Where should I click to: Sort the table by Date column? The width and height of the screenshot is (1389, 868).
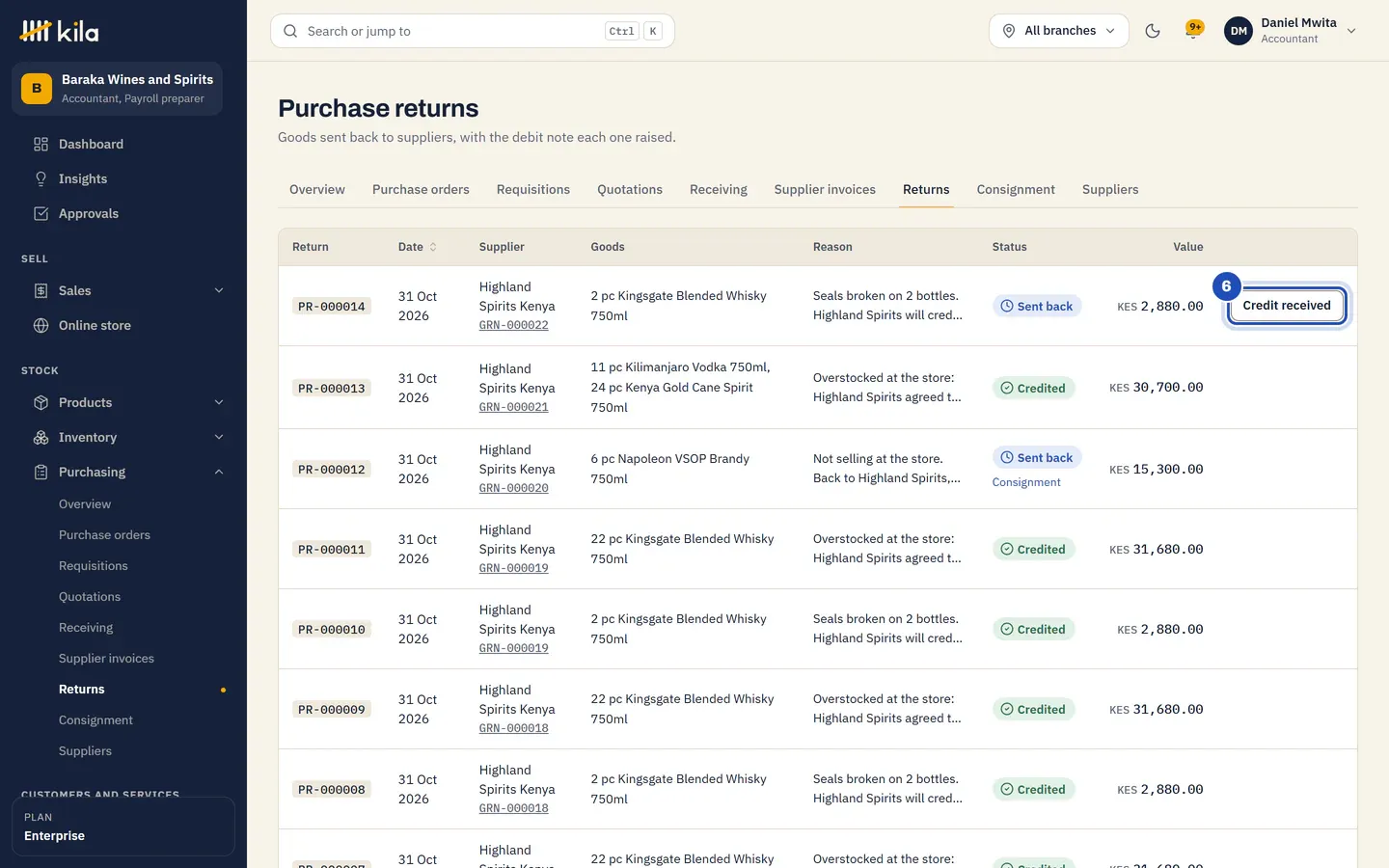[x=418, y=247]
